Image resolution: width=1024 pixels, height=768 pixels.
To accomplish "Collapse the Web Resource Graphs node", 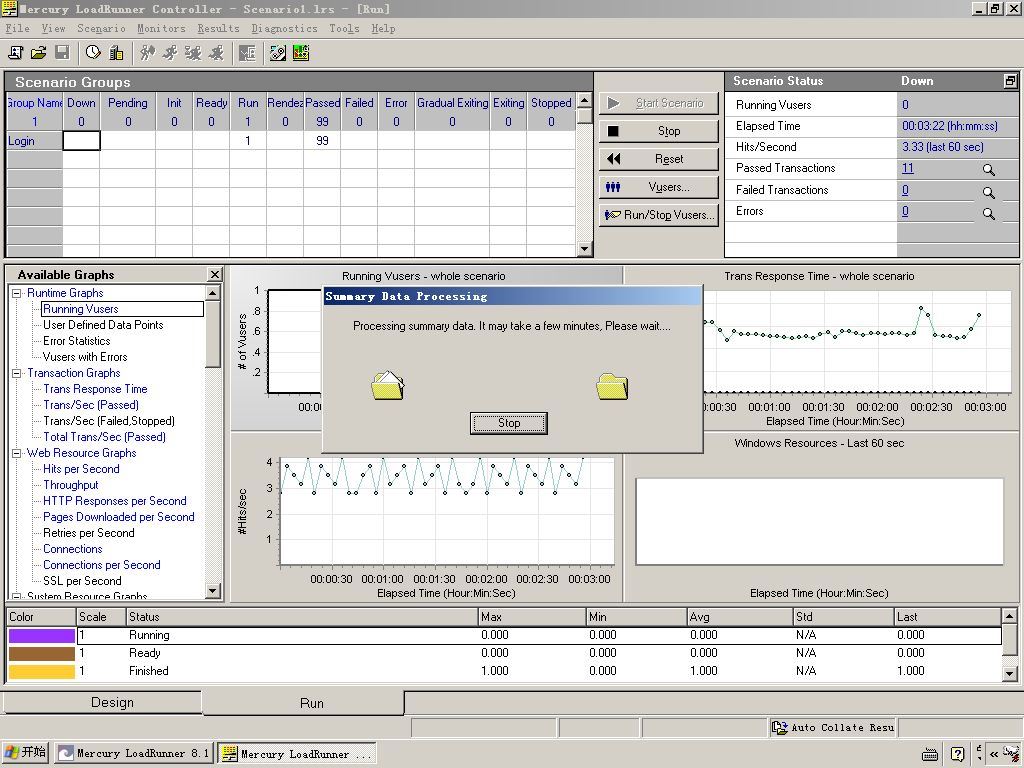I will [17, 453].
